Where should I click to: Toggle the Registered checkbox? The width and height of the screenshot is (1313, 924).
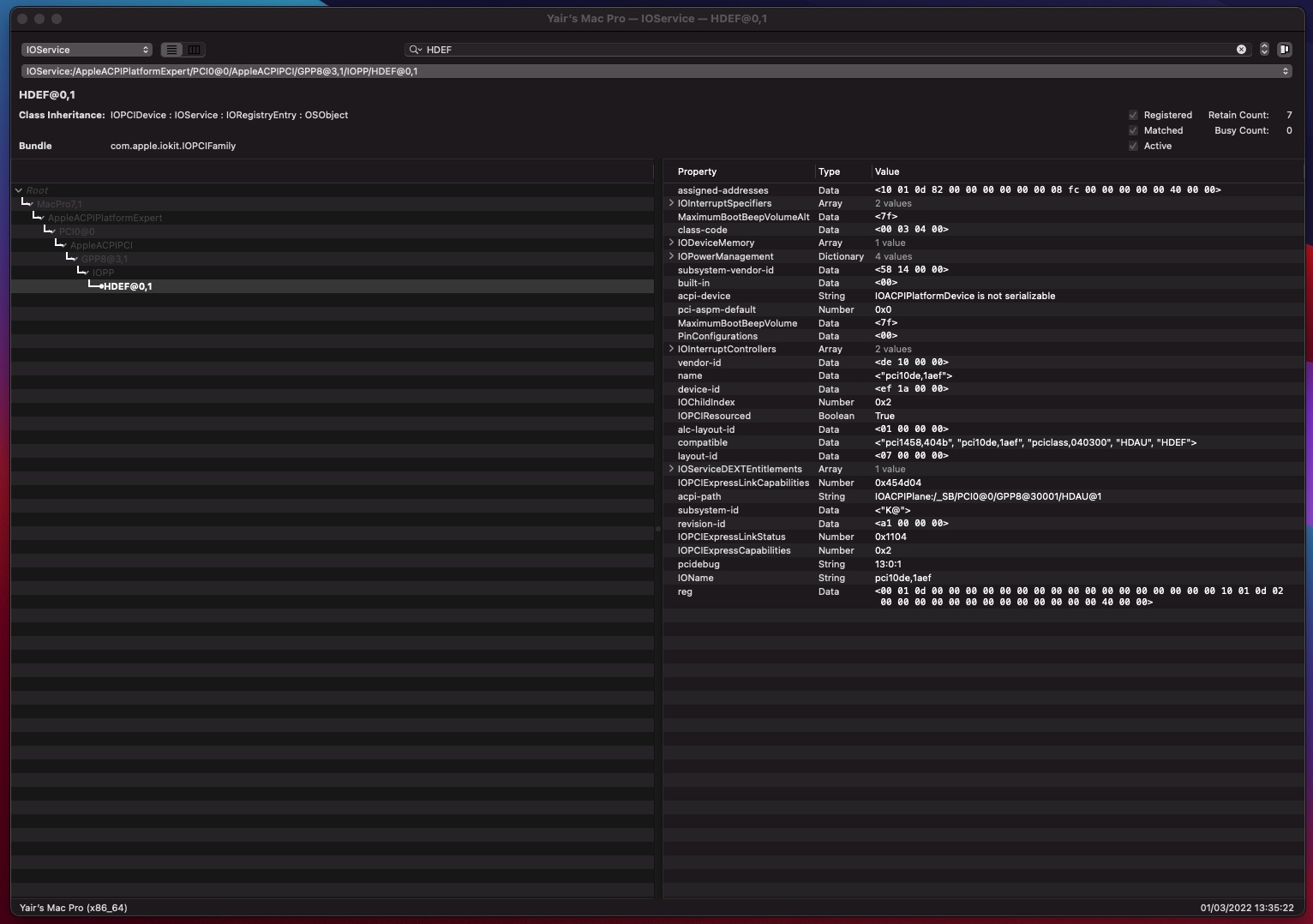pyautogui.click(x=1133, y=115)
